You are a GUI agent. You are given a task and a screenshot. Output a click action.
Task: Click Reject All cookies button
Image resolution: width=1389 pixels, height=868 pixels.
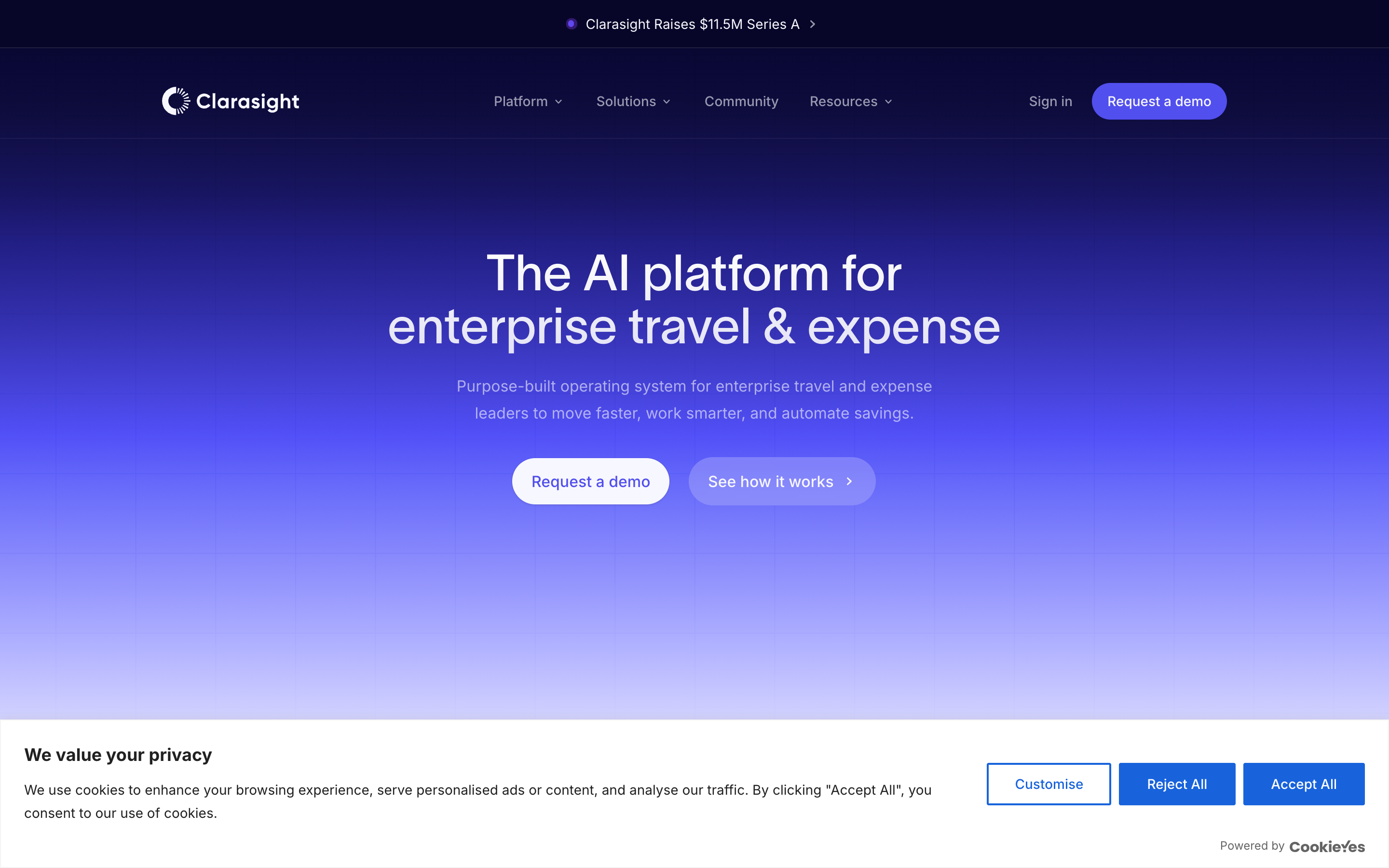(x=1177, y=784)
